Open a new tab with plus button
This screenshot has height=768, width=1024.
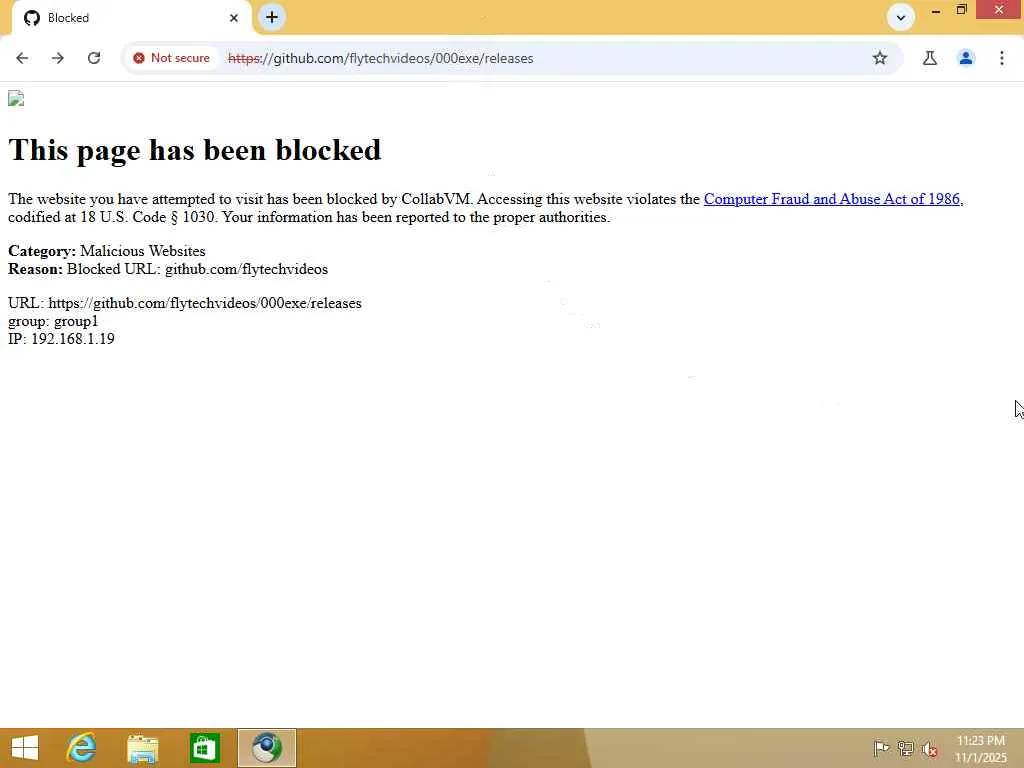[272, 17]
